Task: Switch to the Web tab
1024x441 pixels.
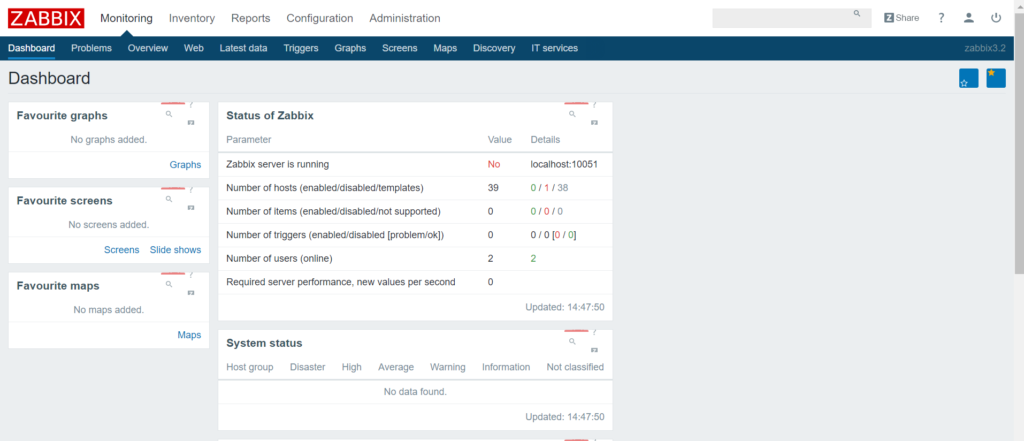Action: (194, 48)
